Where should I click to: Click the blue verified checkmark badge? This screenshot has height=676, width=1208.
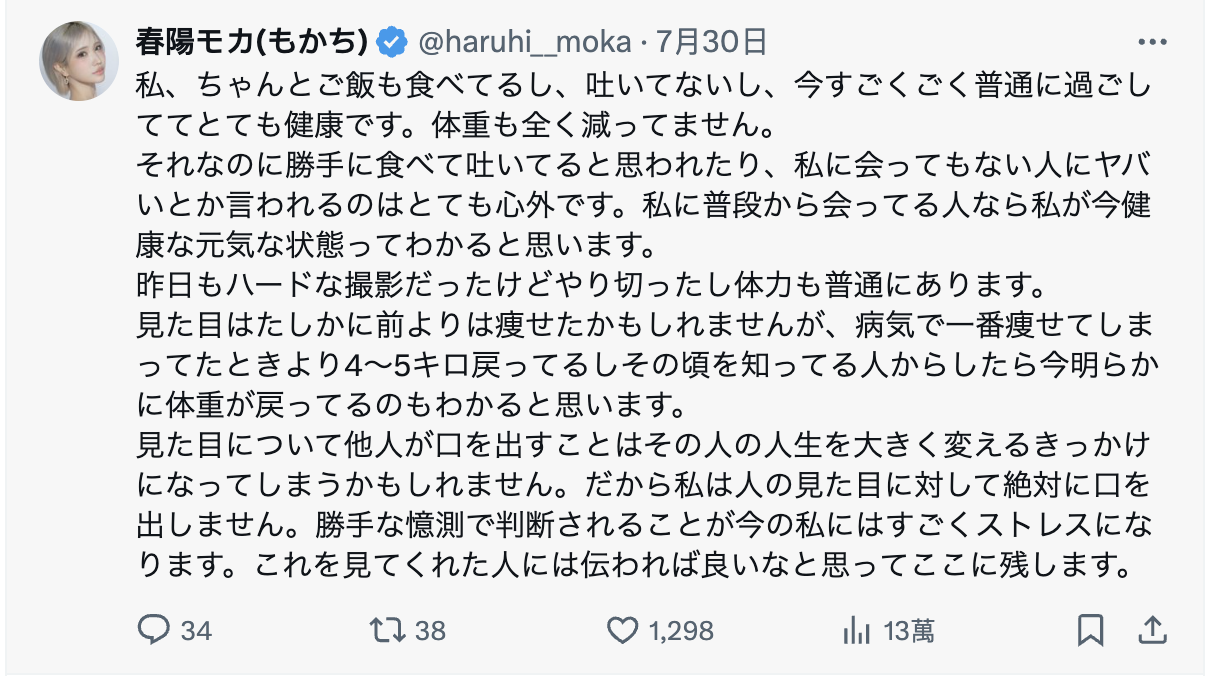[x=392, y=42]
